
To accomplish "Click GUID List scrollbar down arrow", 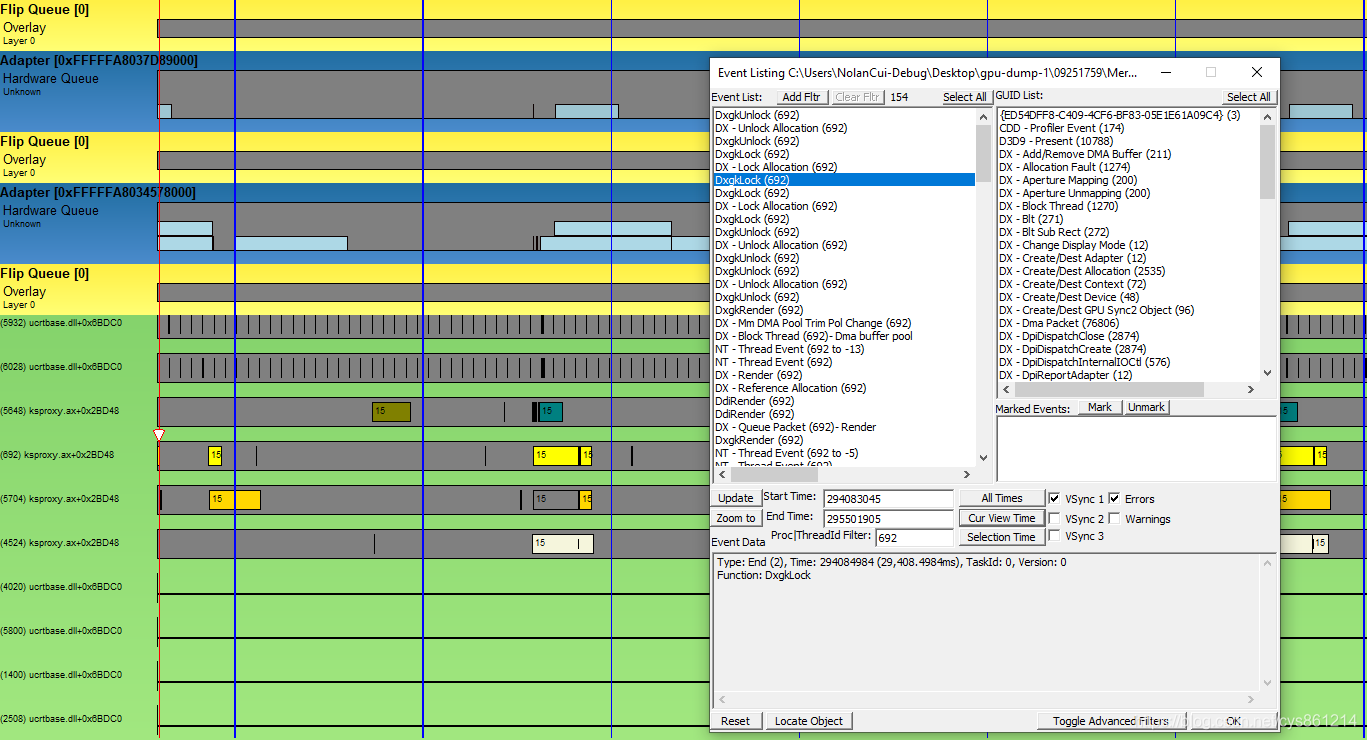I will (x=1267, y=373).
